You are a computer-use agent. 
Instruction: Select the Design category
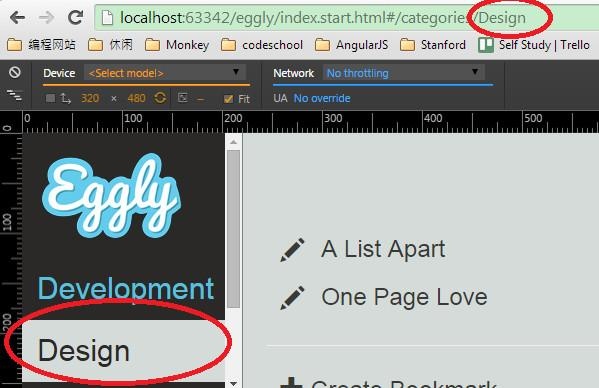coord(124,351)
